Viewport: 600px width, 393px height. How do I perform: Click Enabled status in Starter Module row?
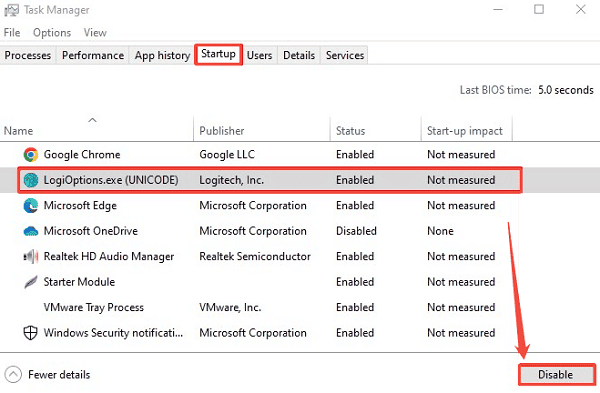[x=355, y=282]
